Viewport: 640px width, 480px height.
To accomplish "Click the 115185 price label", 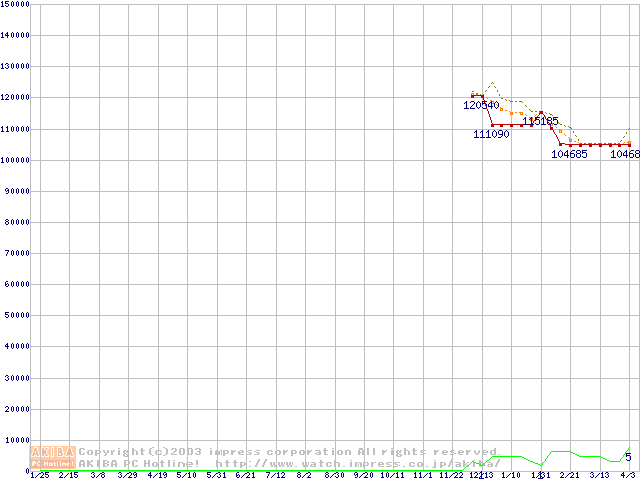I will pos(540,120).
